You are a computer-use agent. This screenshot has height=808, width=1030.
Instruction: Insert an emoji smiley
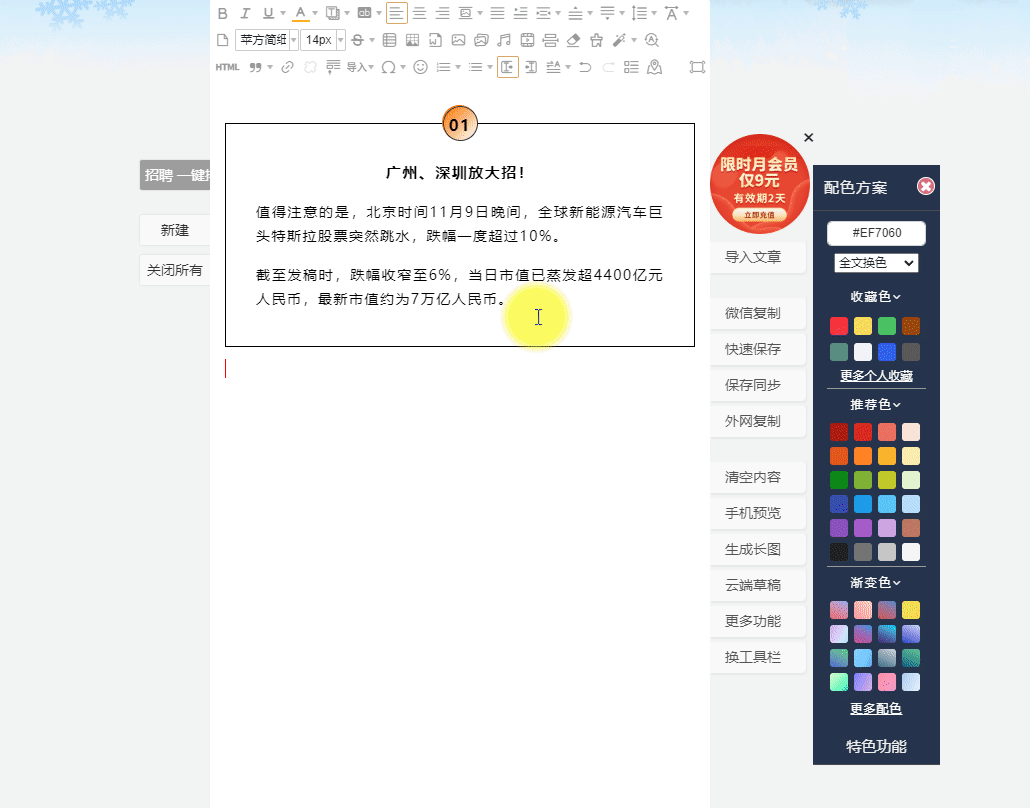click(420, 67)
